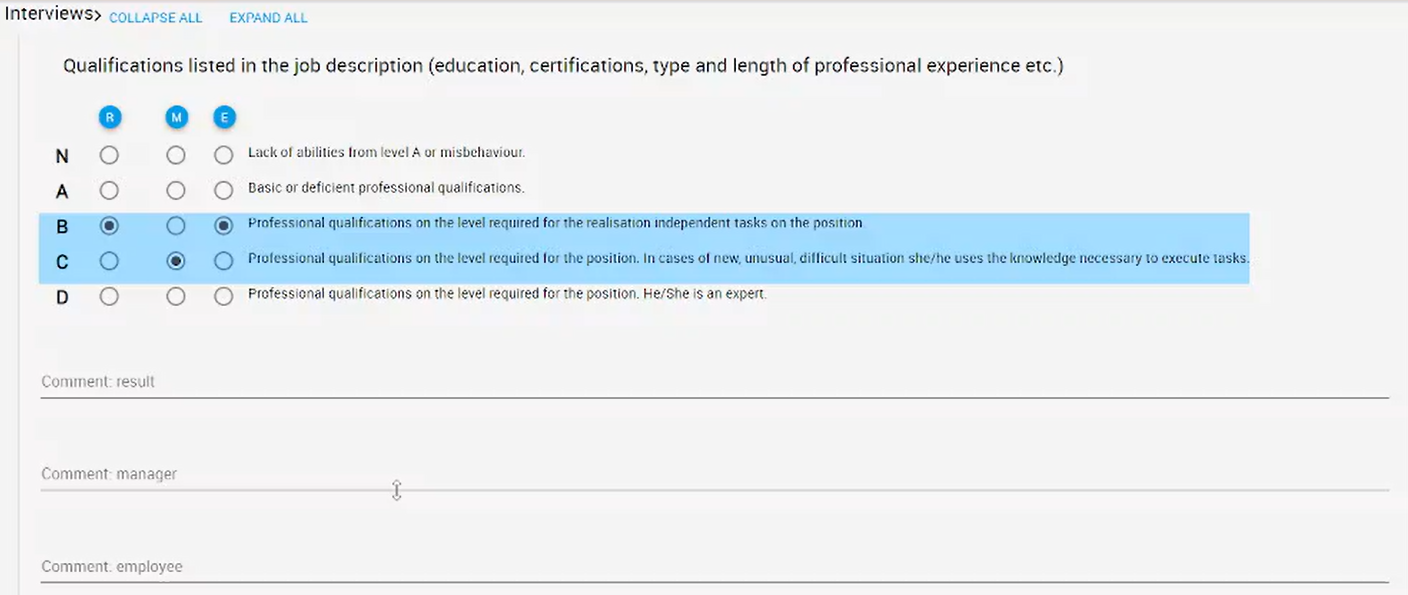1408x595 pixels.
Task: Select level B in the E column
Action: [223, 225]
